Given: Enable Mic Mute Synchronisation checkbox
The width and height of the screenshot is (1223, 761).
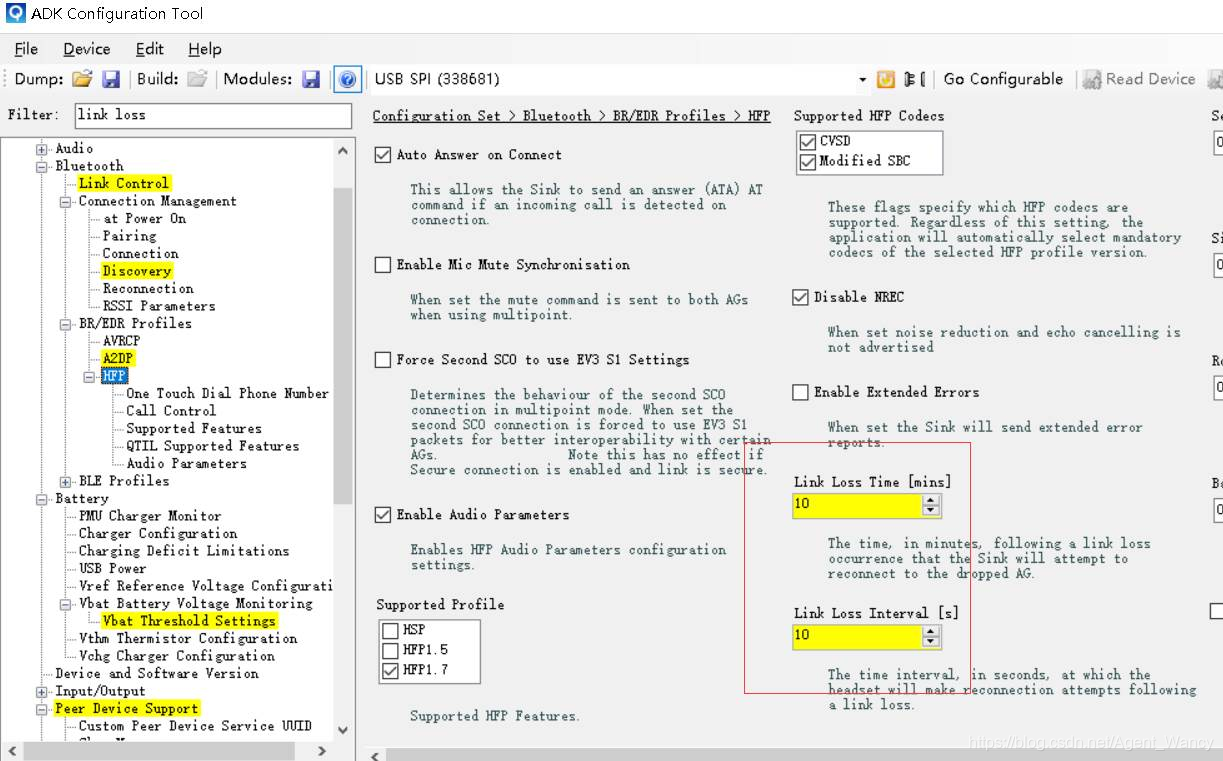Looking at the screenshot, I should 383,265.
